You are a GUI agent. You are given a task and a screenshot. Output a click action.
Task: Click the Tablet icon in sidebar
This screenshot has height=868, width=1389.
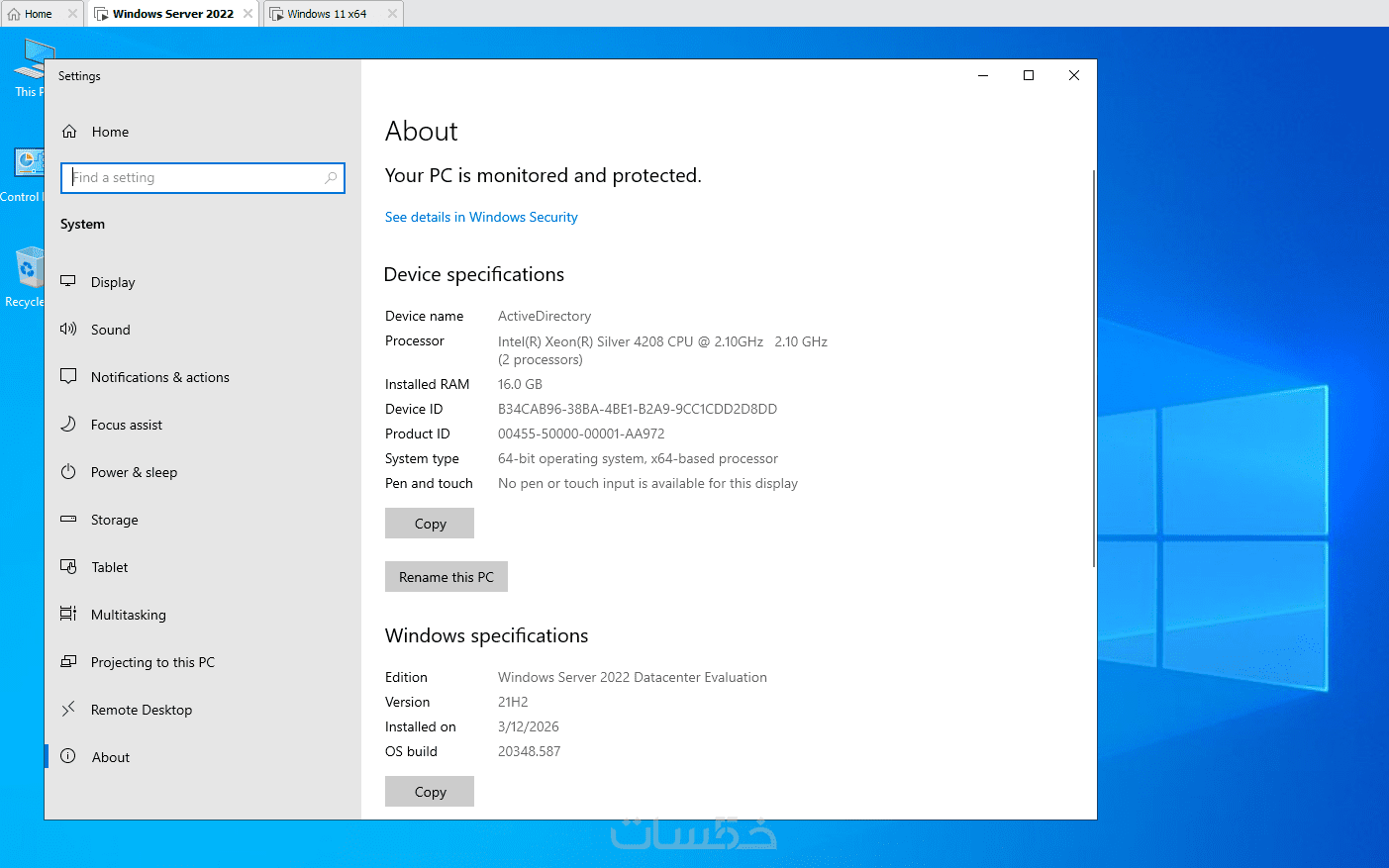tap(68, 566)
